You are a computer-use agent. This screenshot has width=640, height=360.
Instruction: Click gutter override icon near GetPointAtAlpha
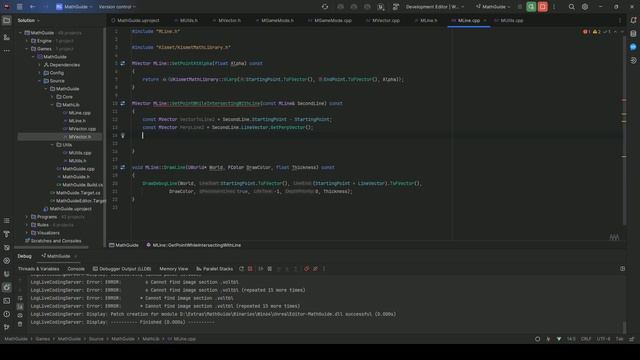pyautogui.click(x=123, y=64)
